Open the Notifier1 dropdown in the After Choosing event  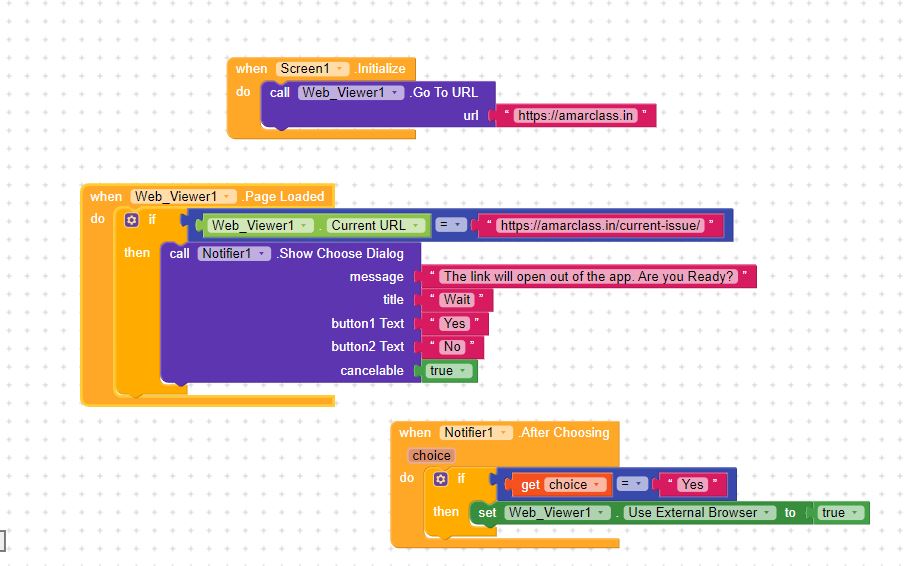(x=476, y=432)
